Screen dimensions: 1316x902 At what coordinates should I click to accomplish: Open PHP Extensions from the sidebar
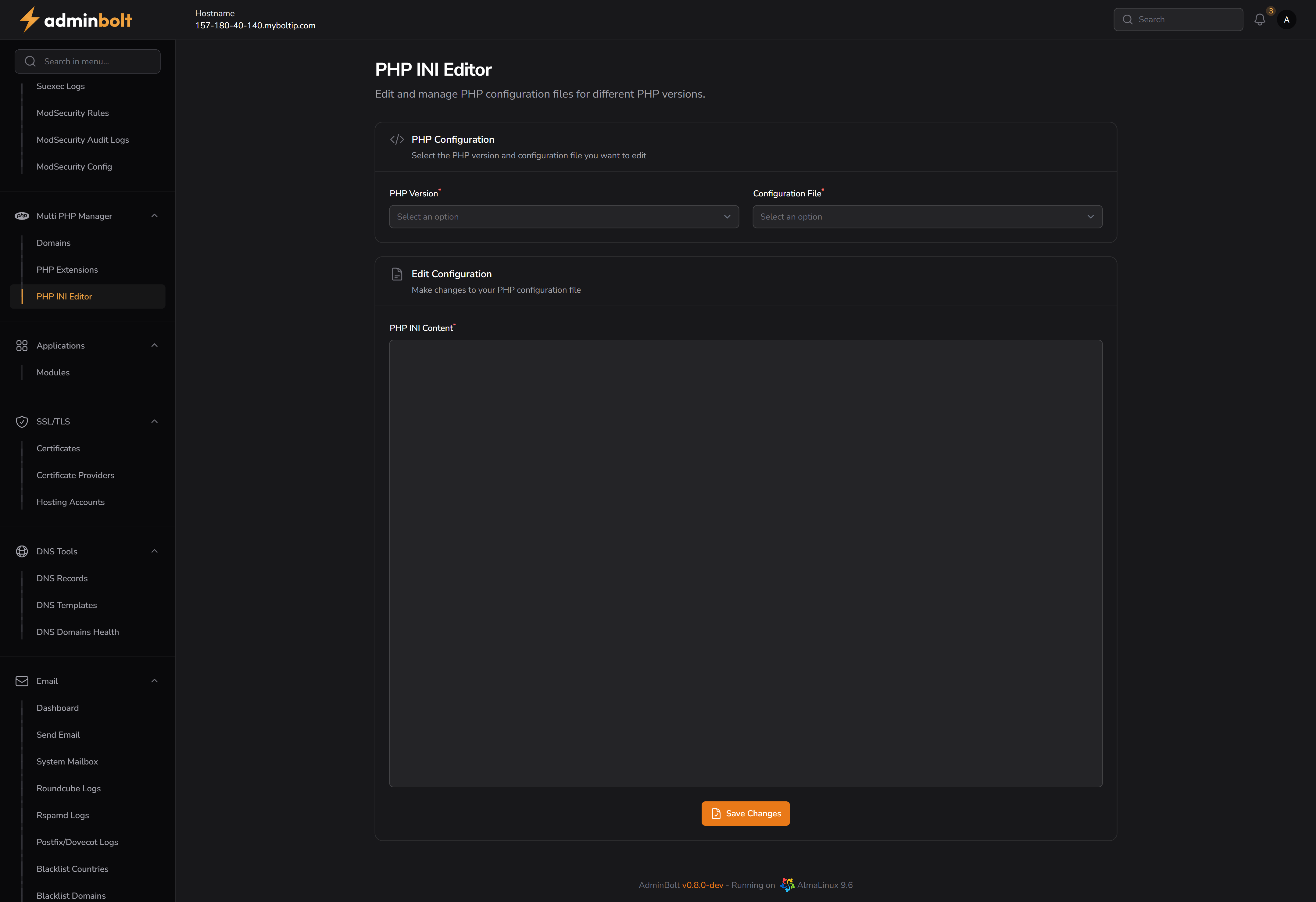[67, 270]
